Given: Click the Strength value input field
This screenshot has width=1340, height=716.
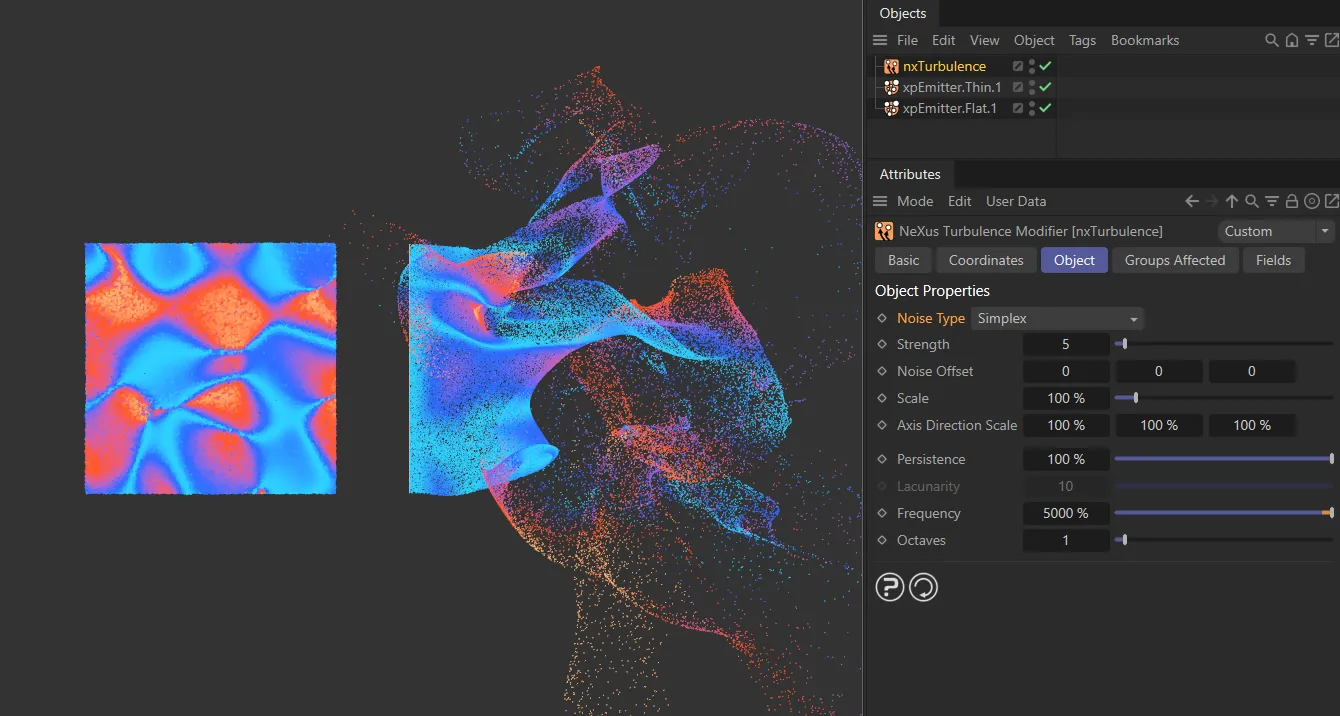Looking at the screenshot, I should pyautogui.click(x=1066, y=344).
